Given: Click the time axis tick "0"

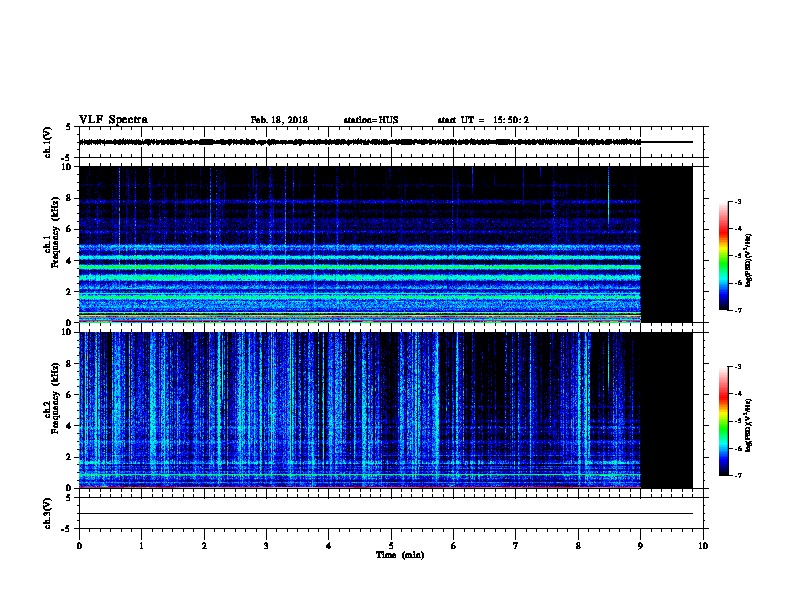Looking at the screenshot, I should 79,545.
